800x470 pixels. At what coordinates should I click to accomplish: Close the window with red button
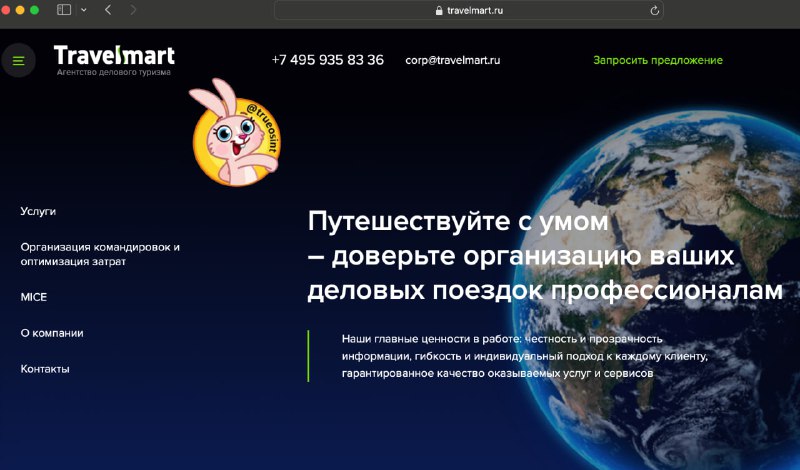[x=6, y=10]
